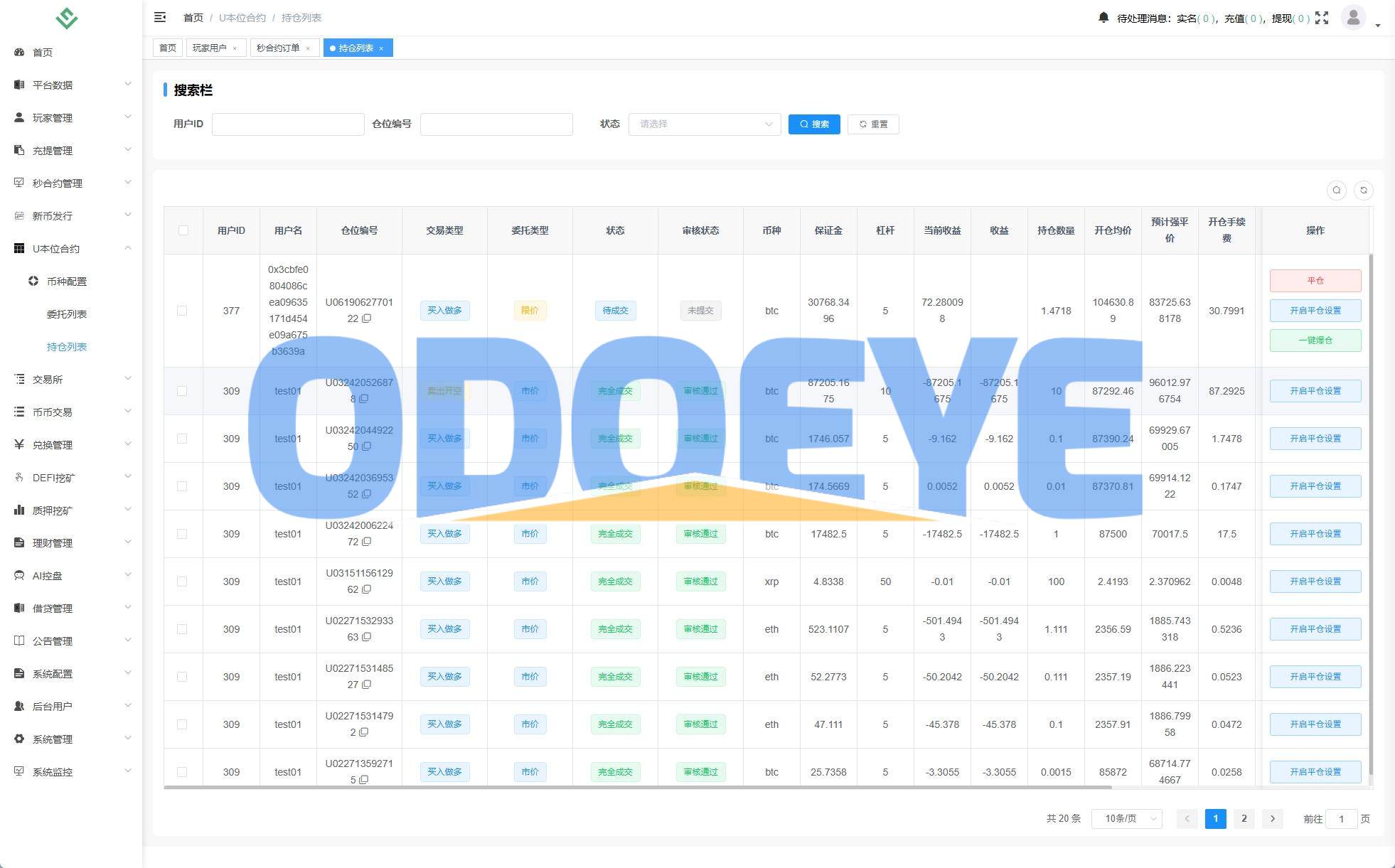Check the row for user 377
1395x868 pixels.
tap(182, 311)
